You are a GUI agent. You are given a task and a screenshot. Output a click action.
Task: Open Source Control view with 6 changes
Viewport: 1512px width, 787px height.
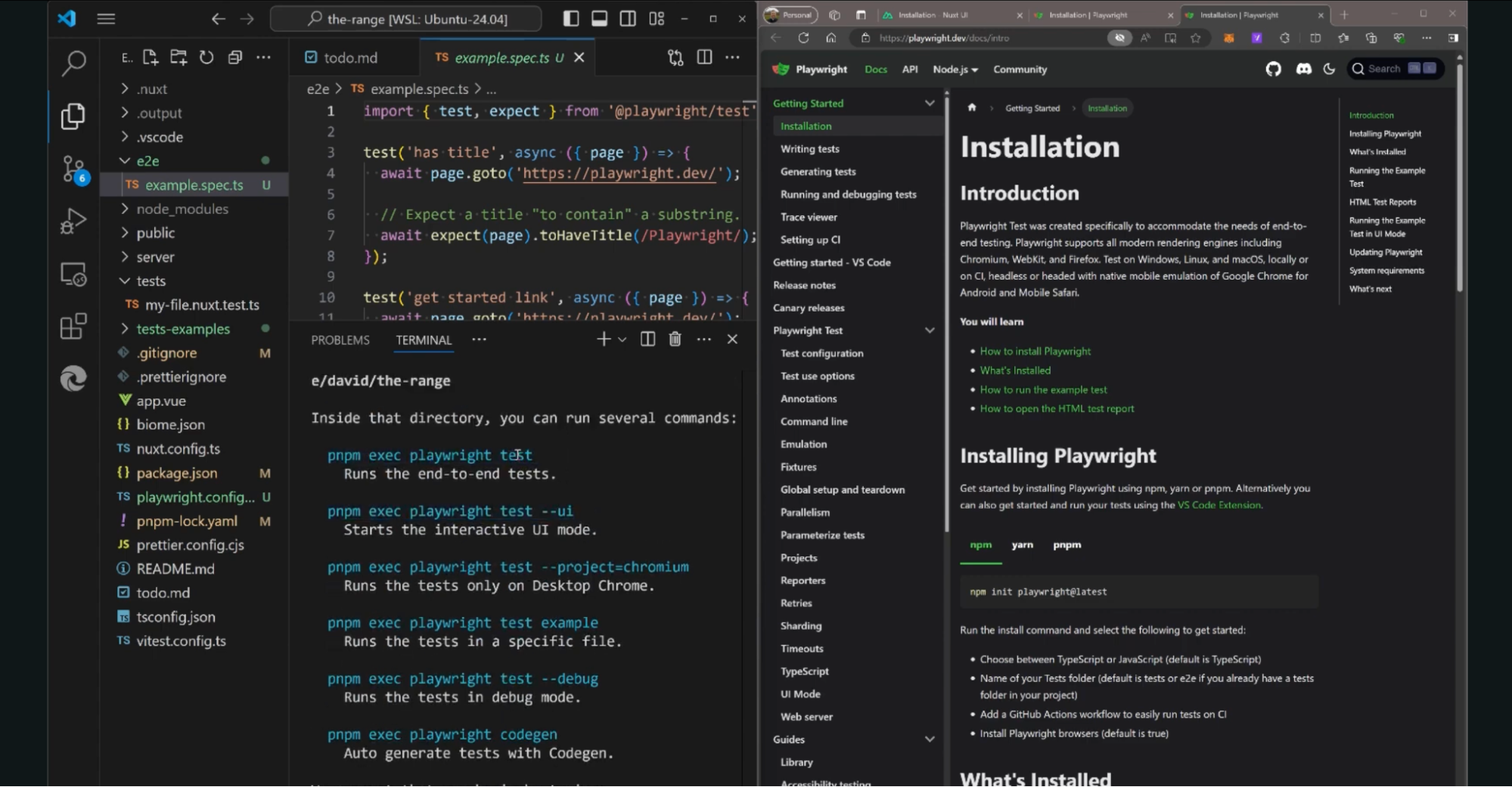point(73,169)
